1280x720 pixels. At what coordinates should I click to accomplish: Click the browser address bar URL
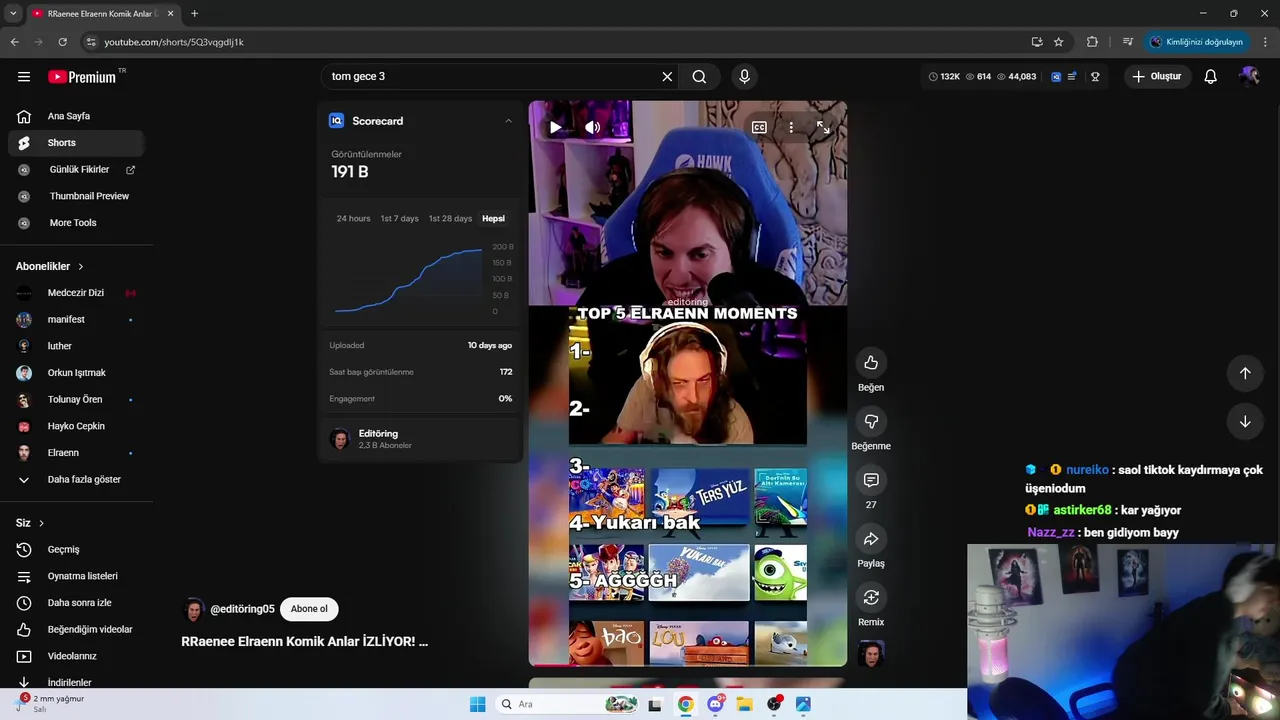coord(174,42)
